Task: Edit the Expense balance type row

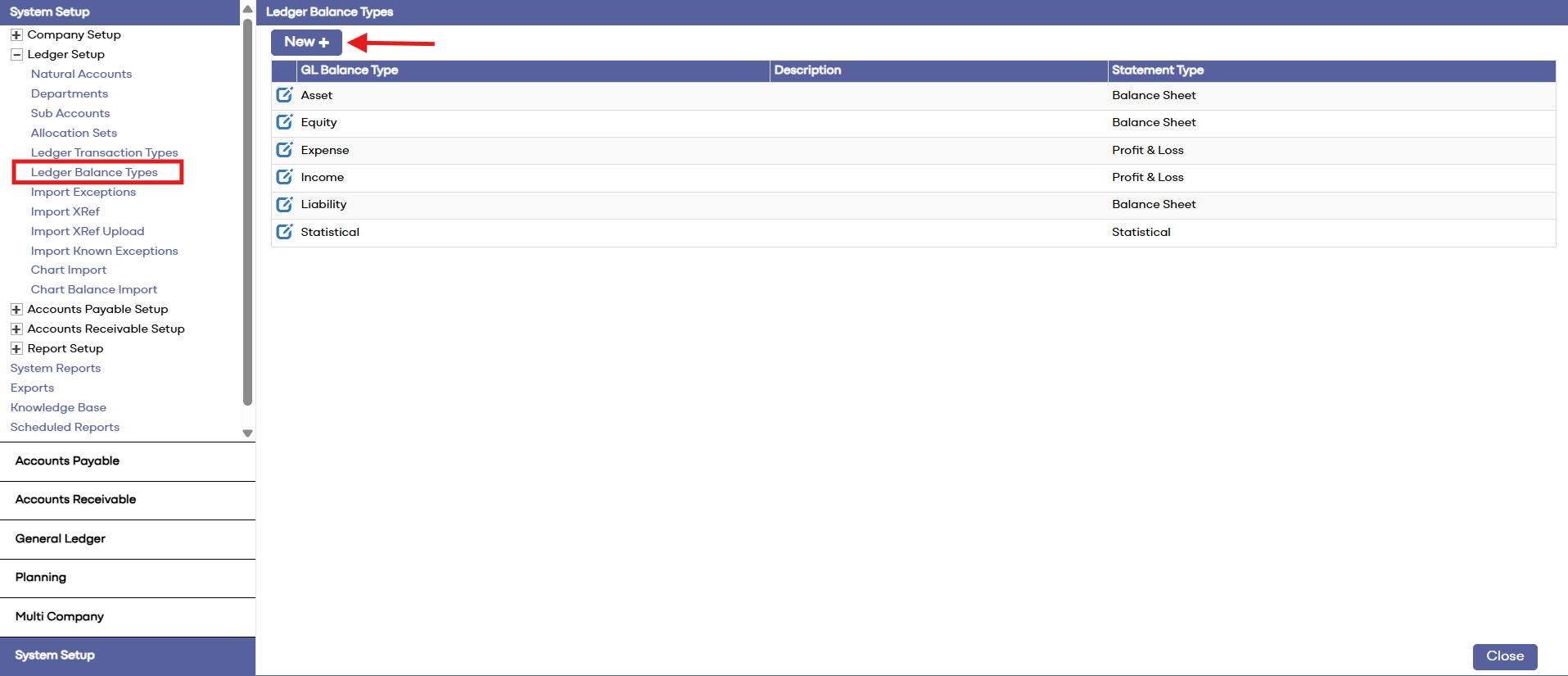Action: (284, 150)
